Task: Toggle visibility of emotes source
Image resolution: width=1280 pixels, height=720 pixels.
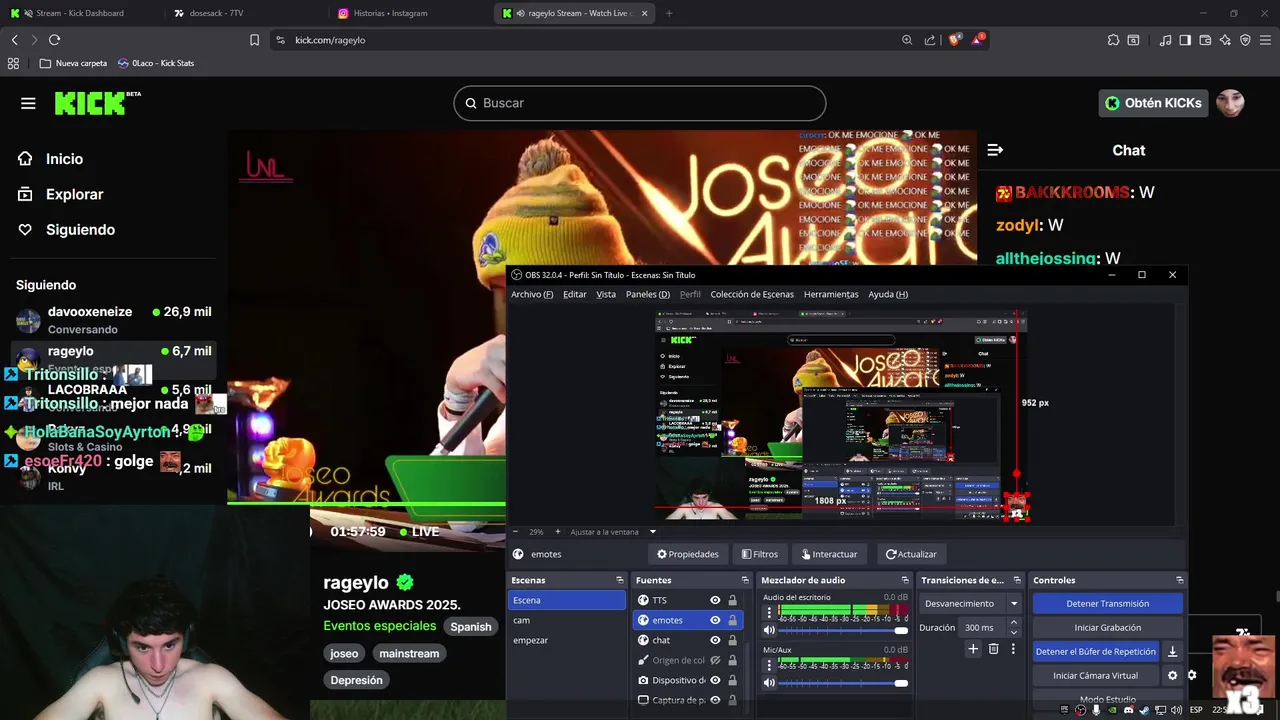Action: coord(715,620)
